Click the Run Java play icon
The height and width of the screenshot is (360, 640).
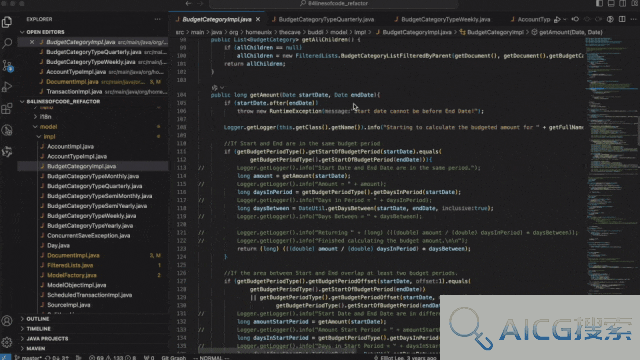pyautogui.click(x=557, y=19)
